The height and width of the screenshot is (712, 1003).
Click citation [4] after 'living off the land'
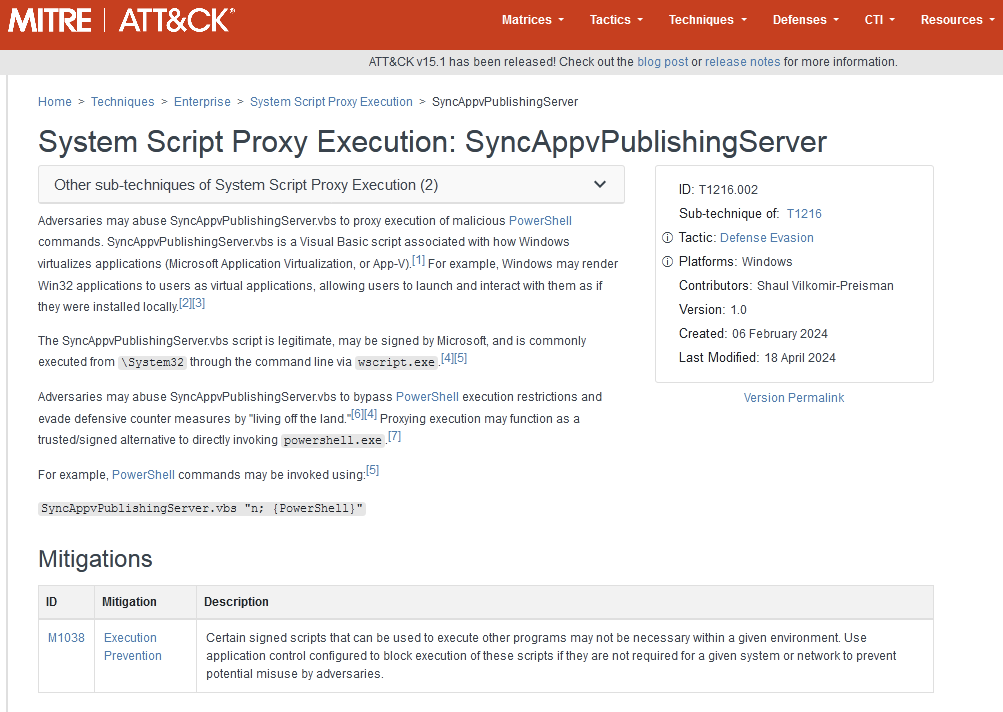[371, 414]
